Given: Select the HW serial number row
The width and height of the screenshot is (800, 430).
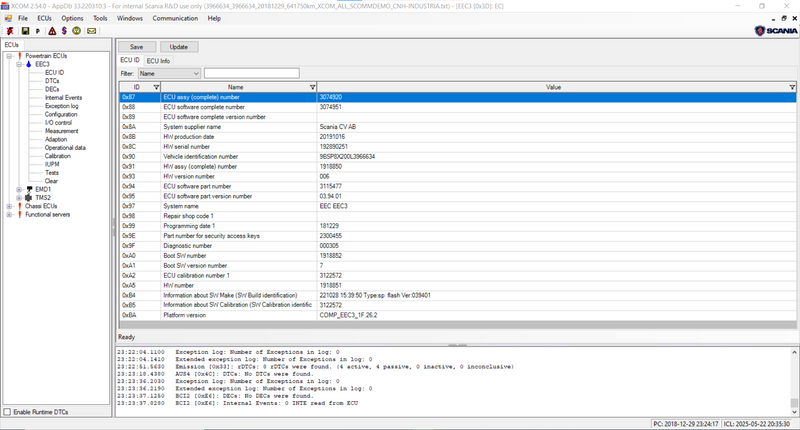Looking at the screenshot, I should (458, 147).
